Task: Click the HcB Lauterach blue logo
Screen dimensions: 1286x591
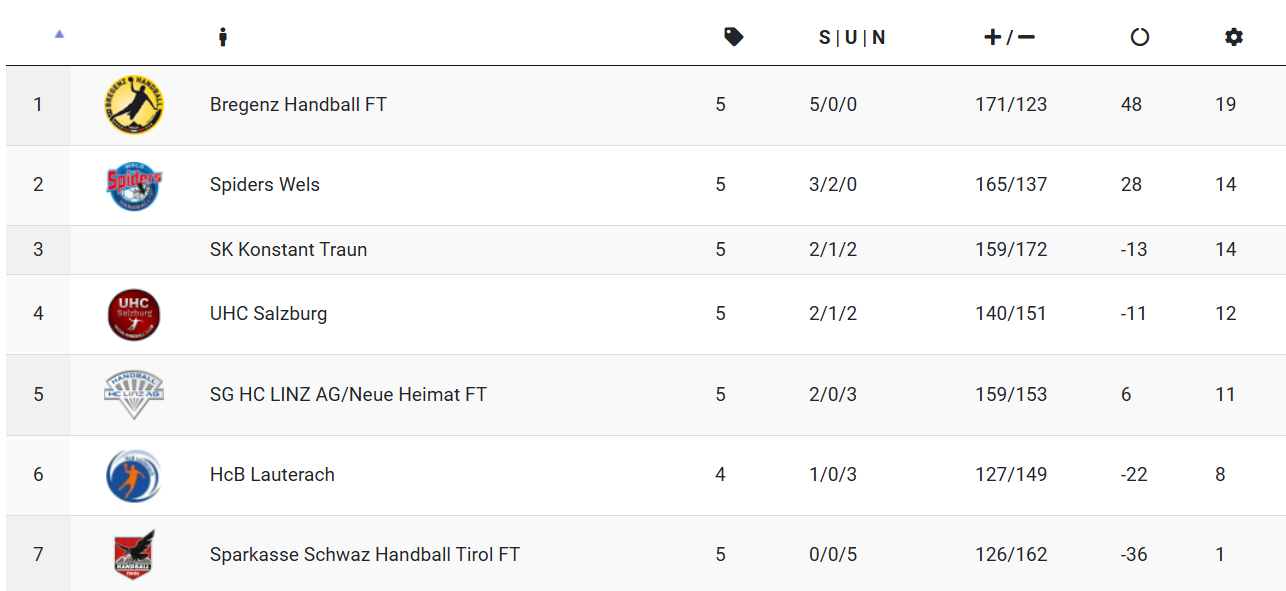Action: pyautogui.click(x=134, y=475)
